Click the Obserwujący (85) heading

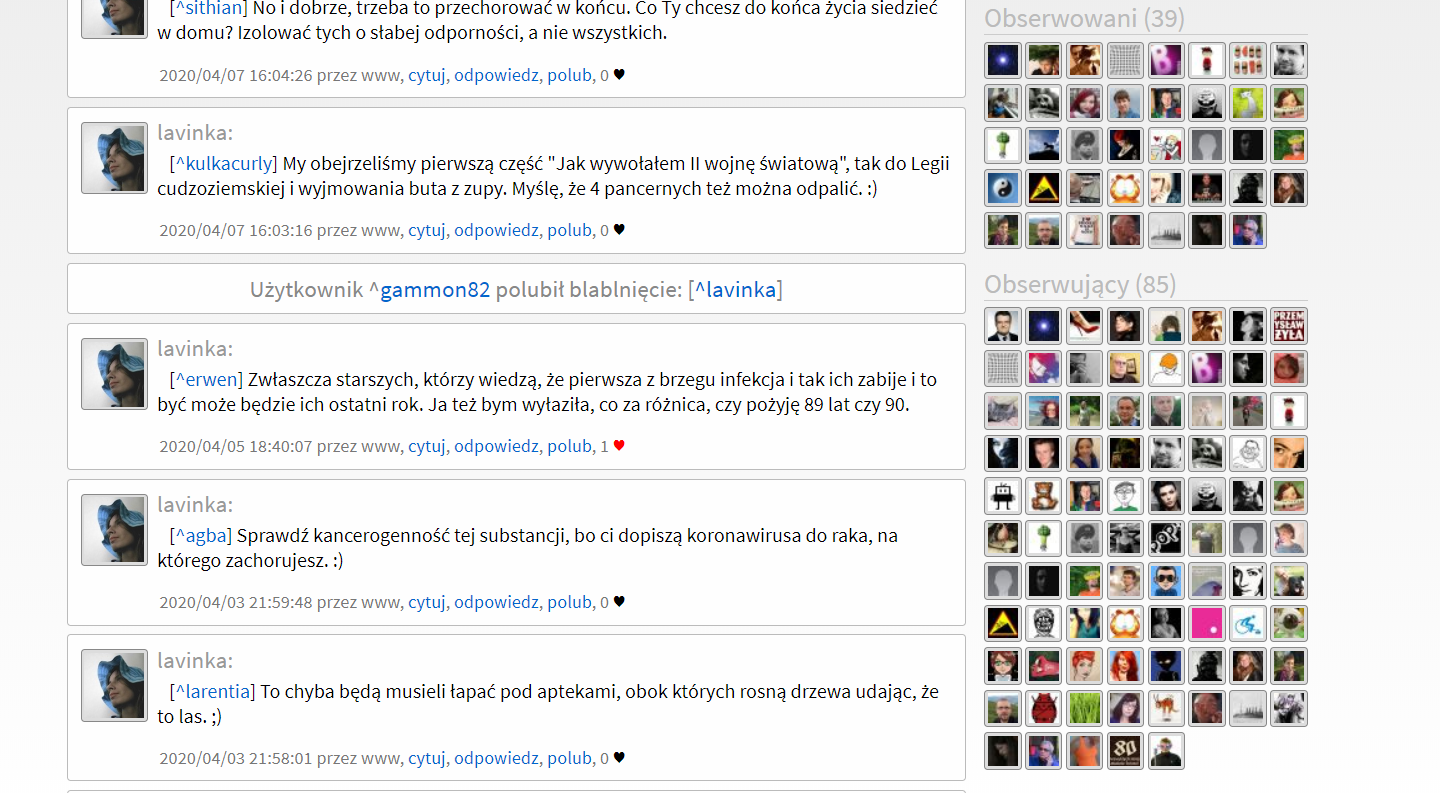1080,284
